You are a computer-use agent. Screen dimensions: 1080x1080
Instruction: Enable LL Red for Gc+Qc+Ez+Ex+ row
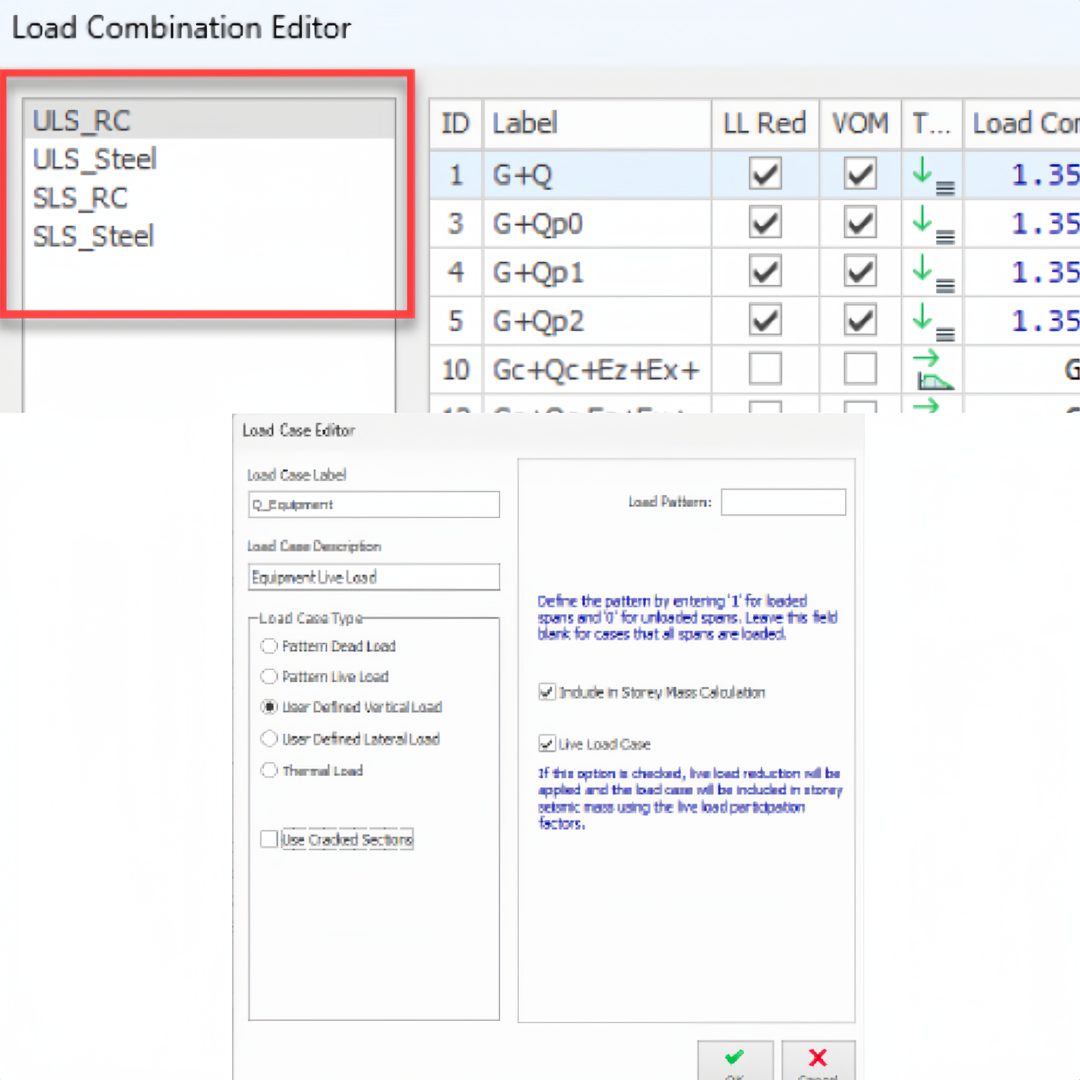click(765, 368)
